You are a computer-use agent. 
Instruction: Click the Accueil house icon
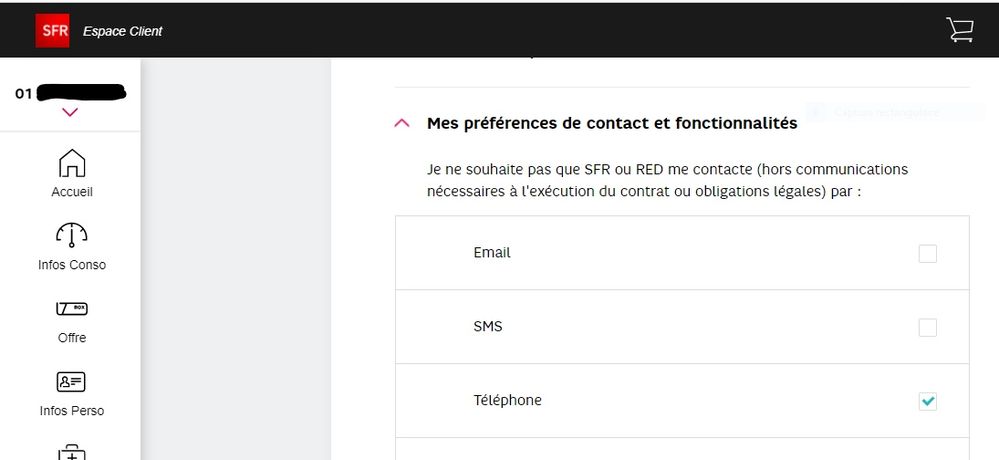click(x=71, y=164)
